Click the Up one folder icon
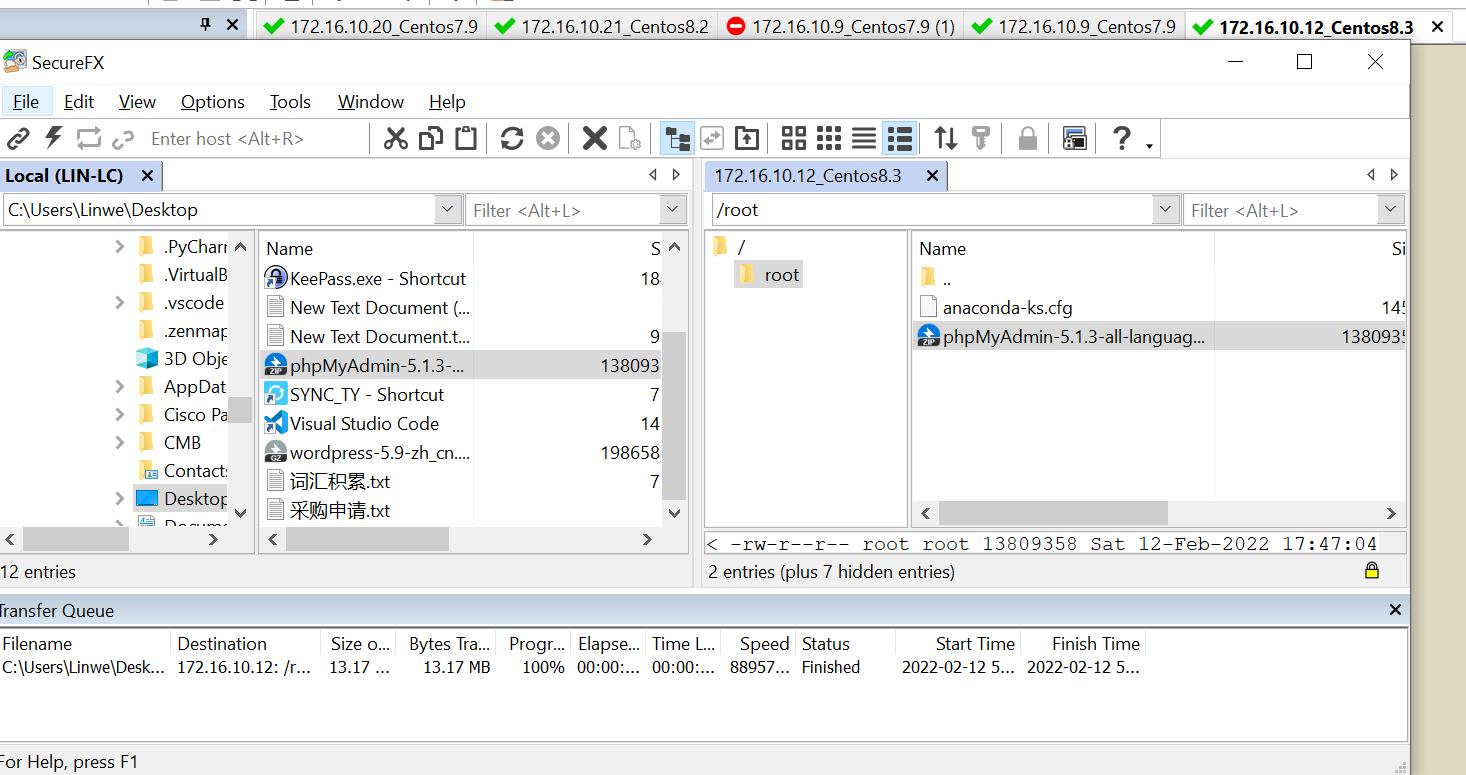Viewport: 1466px width, 775px height. [747, 138]
